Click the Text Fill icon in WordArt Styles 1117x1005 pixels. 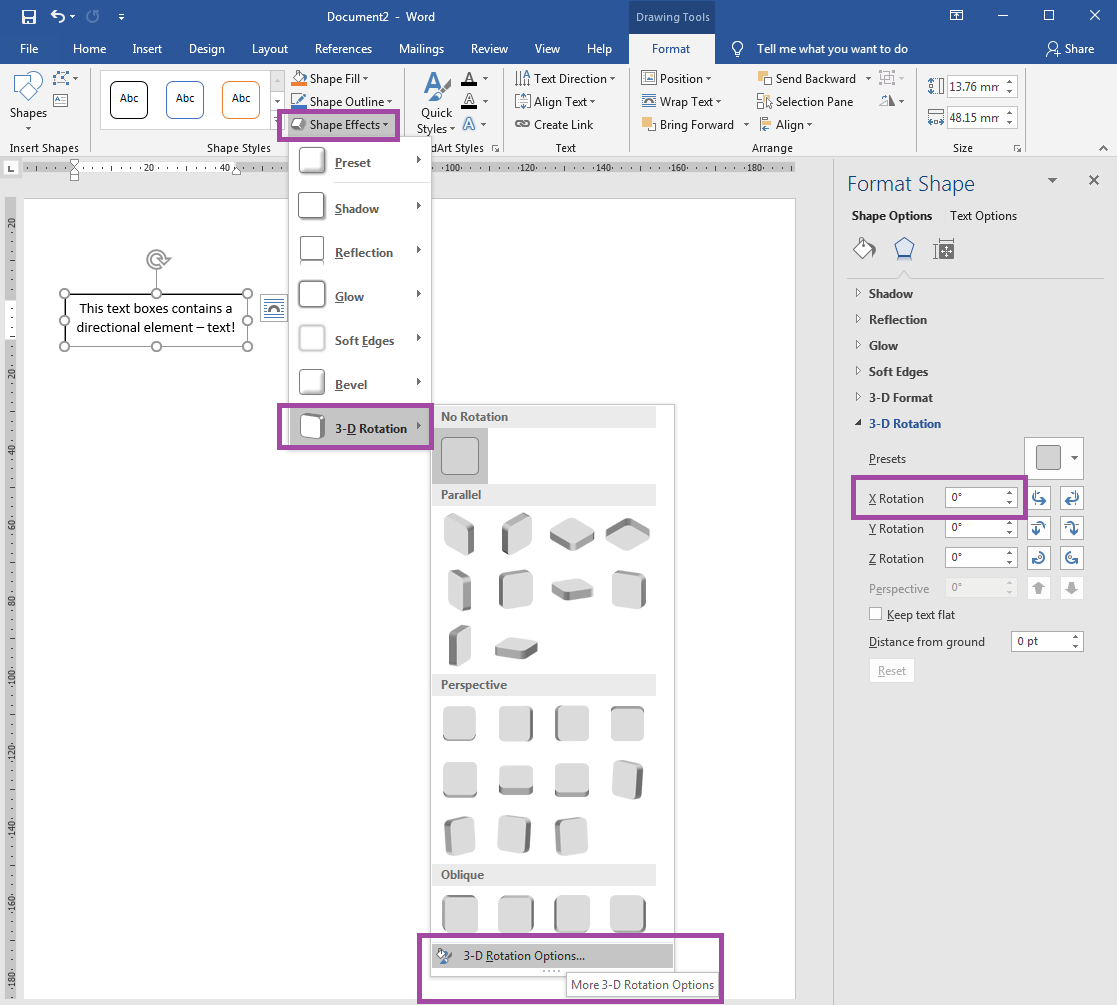(470, 78)
